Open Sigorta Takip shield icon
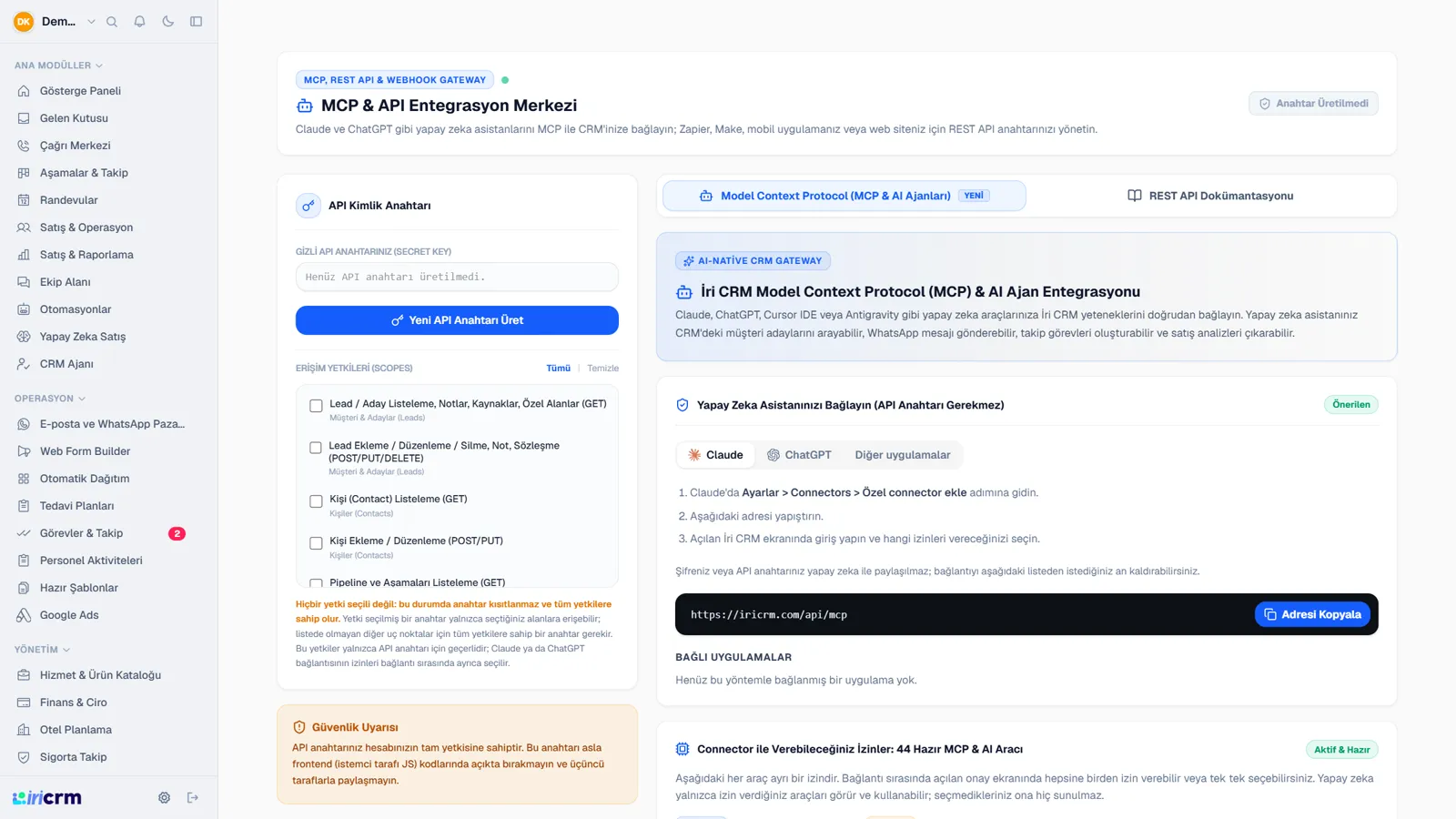Image resolution: width=1456 pixels, height=819 pixels. (x=24, y=757)
